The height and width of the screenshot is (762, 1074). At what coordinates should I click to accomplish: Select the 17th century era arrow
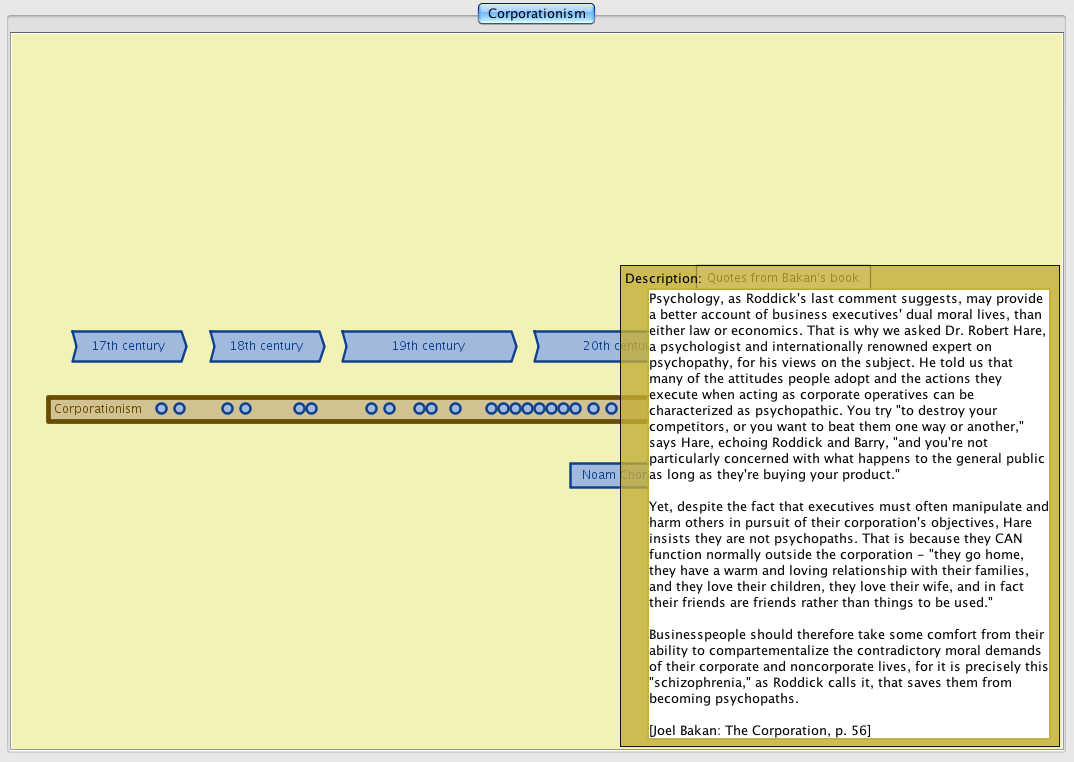[128, 346]
